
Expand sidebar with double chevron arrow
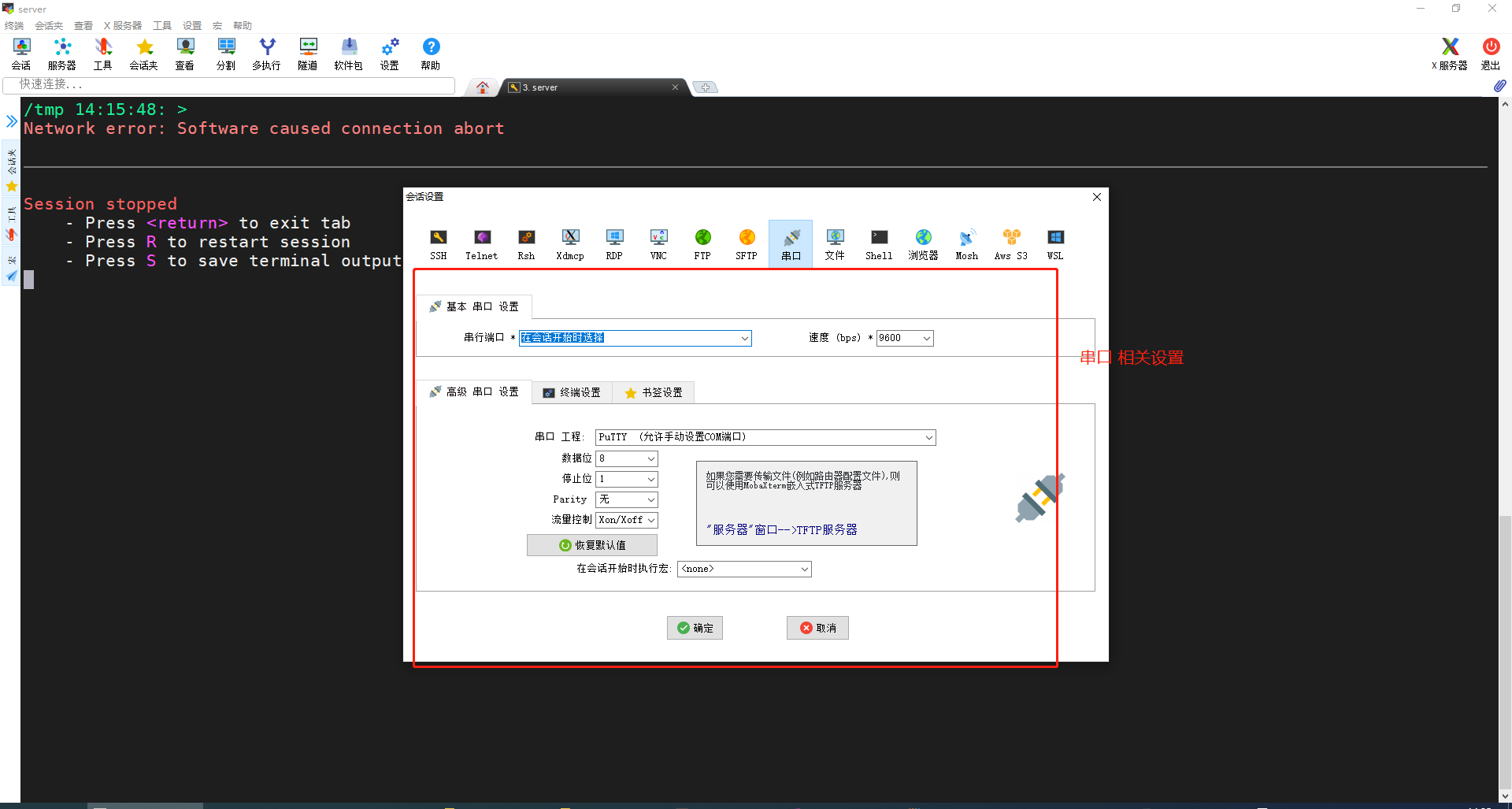[x=11, y=121]
